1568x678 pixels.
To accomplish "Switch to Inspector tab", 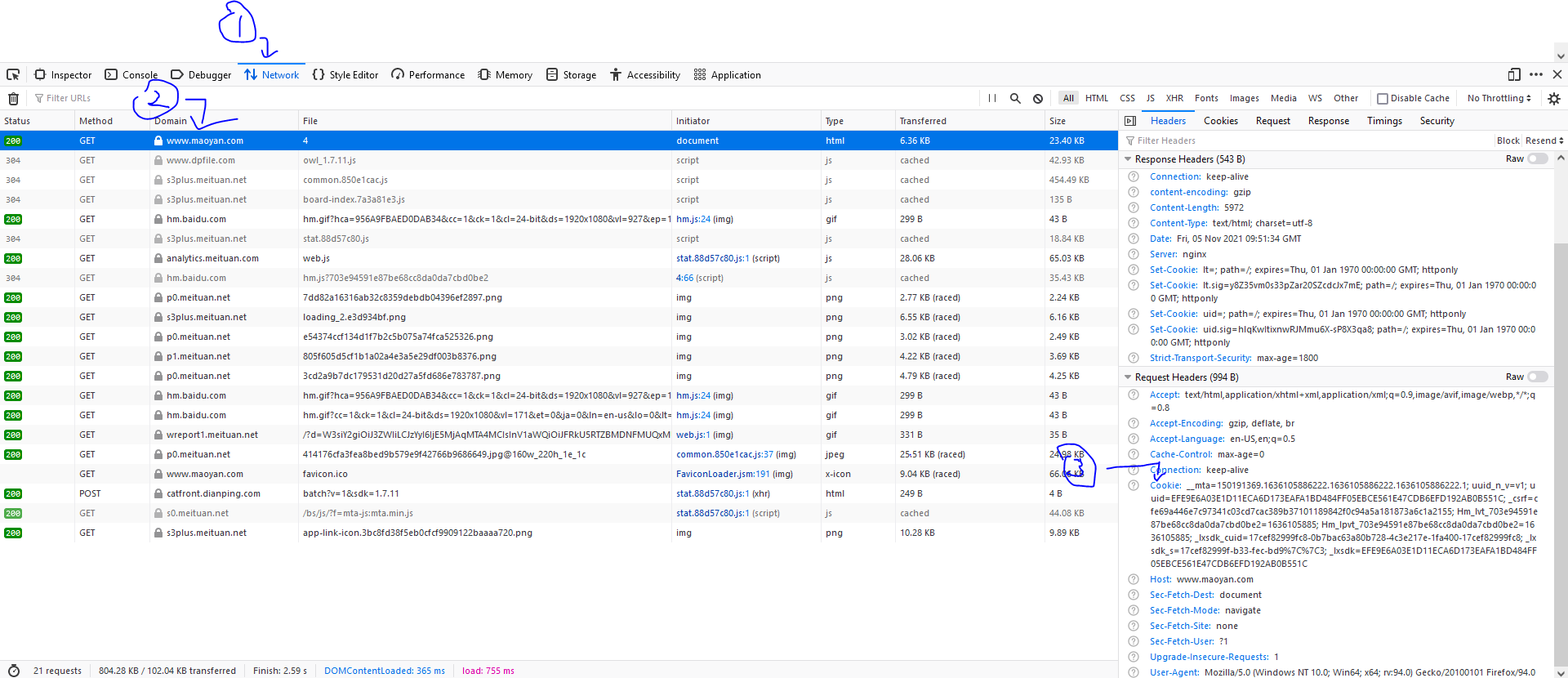I will coord(63,74).
